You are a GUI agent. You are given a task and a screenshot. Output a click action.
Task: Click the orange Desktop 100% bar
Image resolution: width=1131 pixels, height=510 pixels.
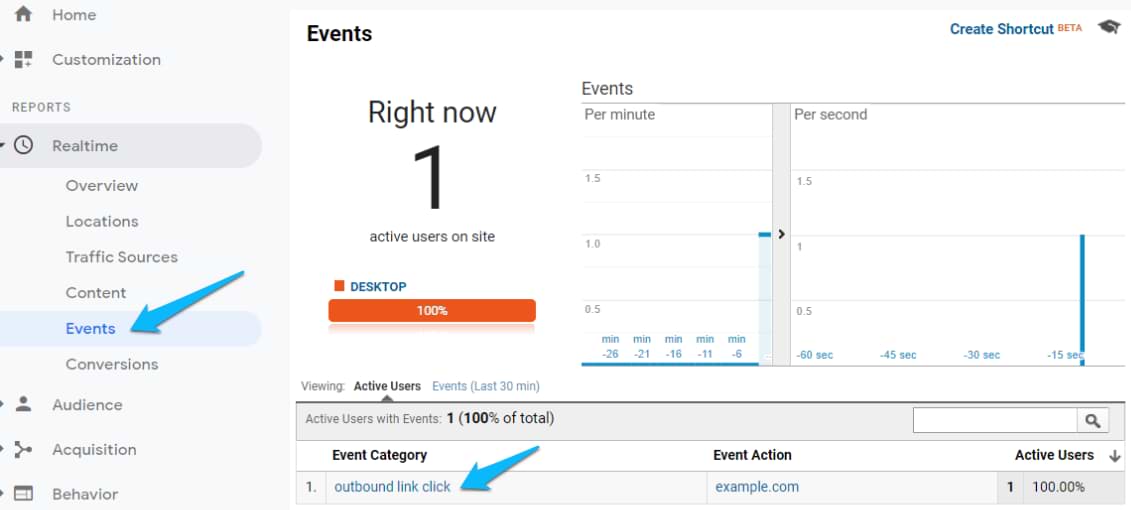point(432,311)
